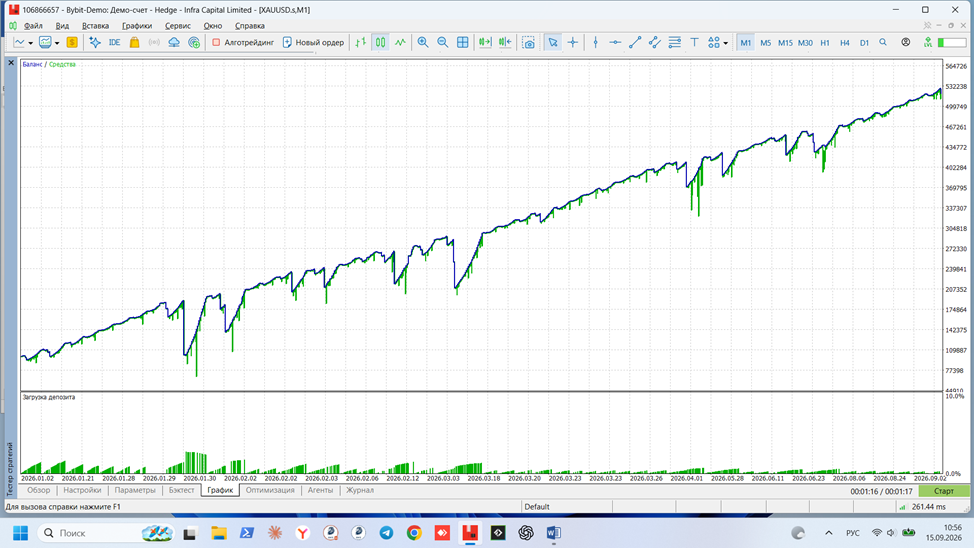Switch chart to bar chart

pyautogui.click(x=360, y=42)
